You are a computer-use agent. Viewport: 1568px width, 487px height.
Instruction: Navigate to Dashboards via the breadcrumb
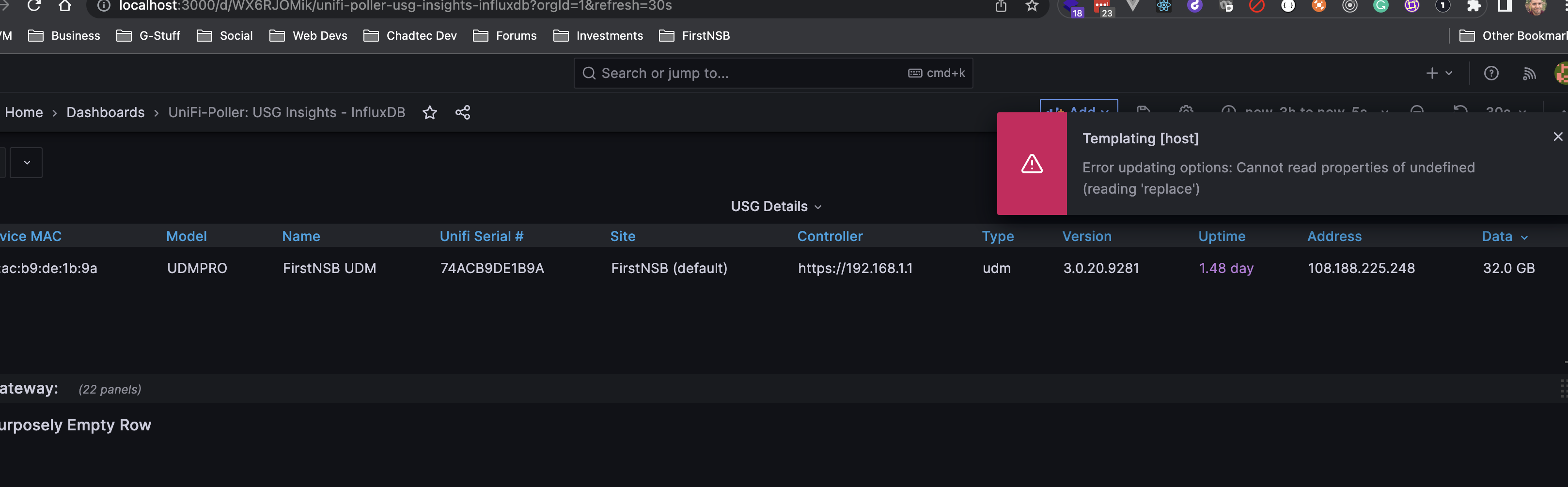(105, 112)
